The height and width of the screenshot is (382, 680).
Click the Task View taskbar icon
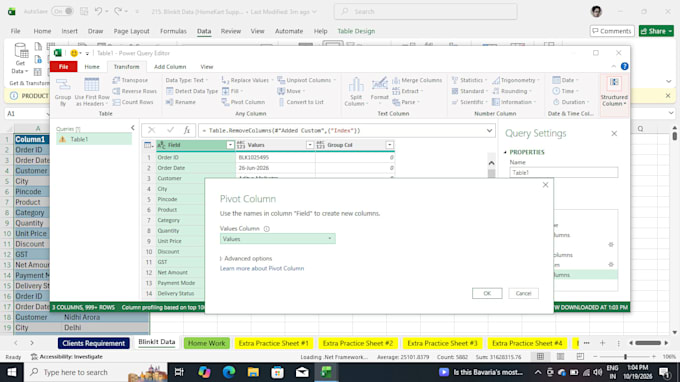(x=179, y=372)
